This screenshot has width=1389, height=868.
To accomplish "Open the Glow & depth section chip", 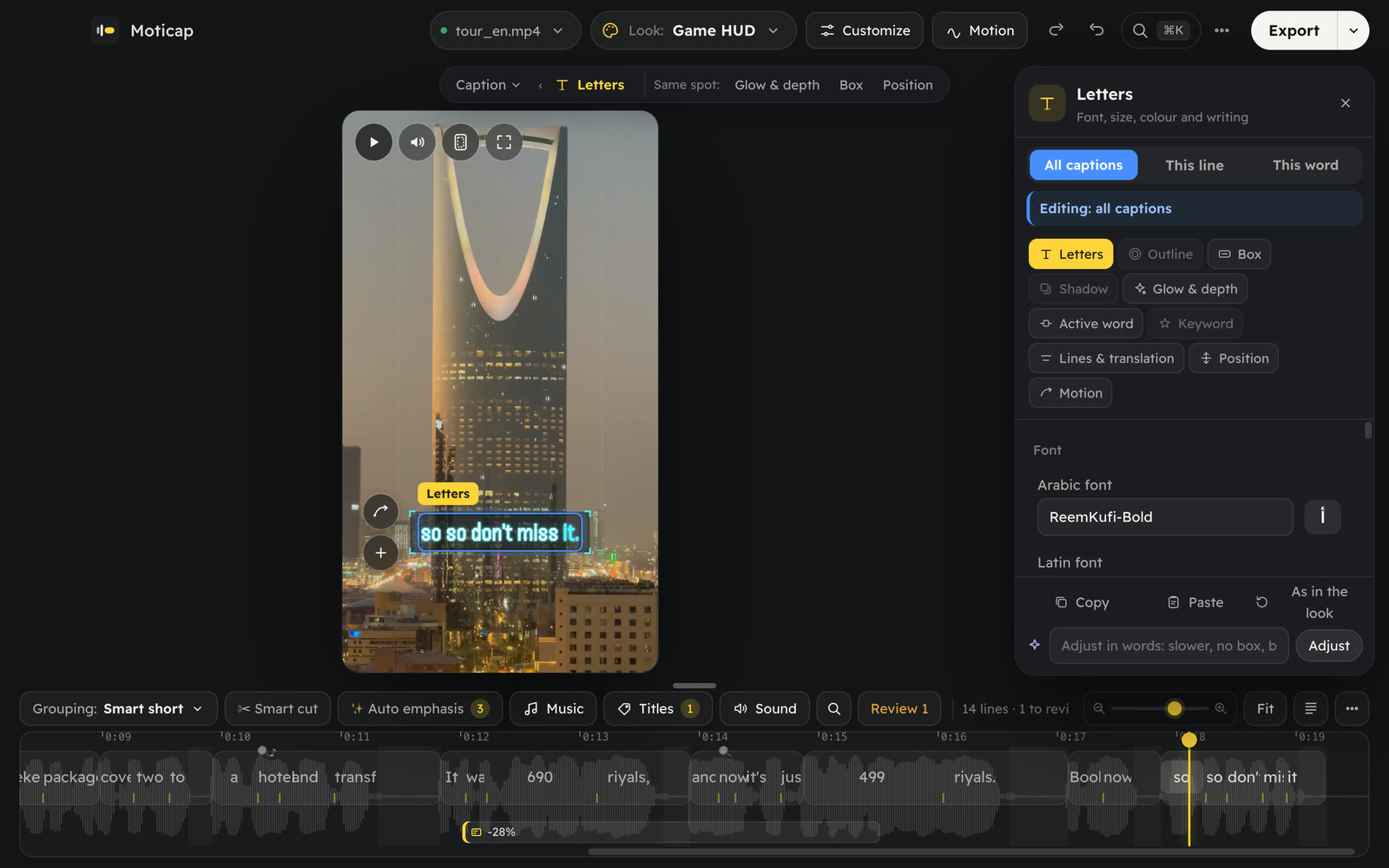I will click(x=1185, y=289).
